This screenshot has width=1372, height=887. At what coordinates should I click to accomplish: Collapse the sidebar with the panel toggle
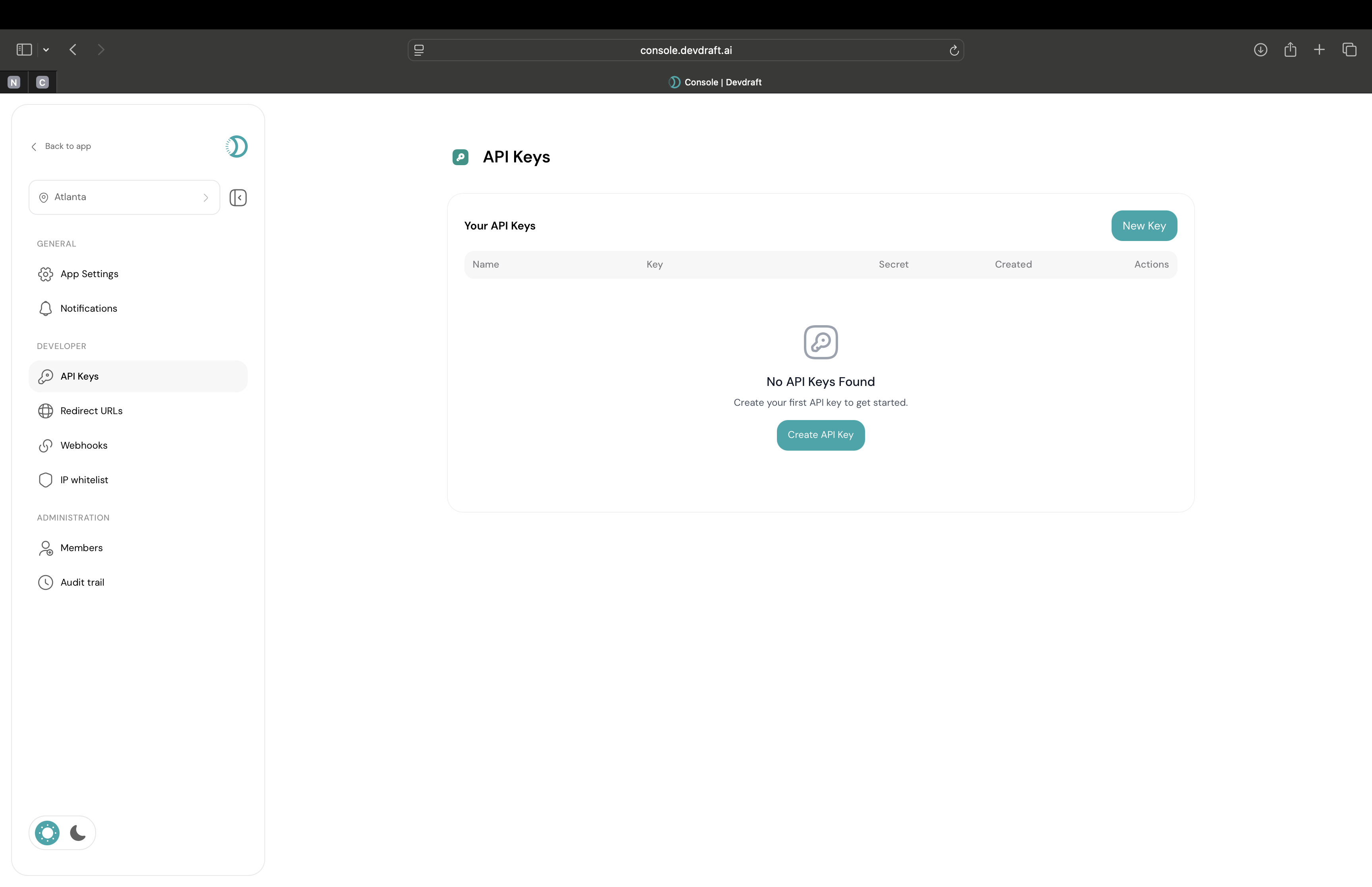click(x=238, y=198)
